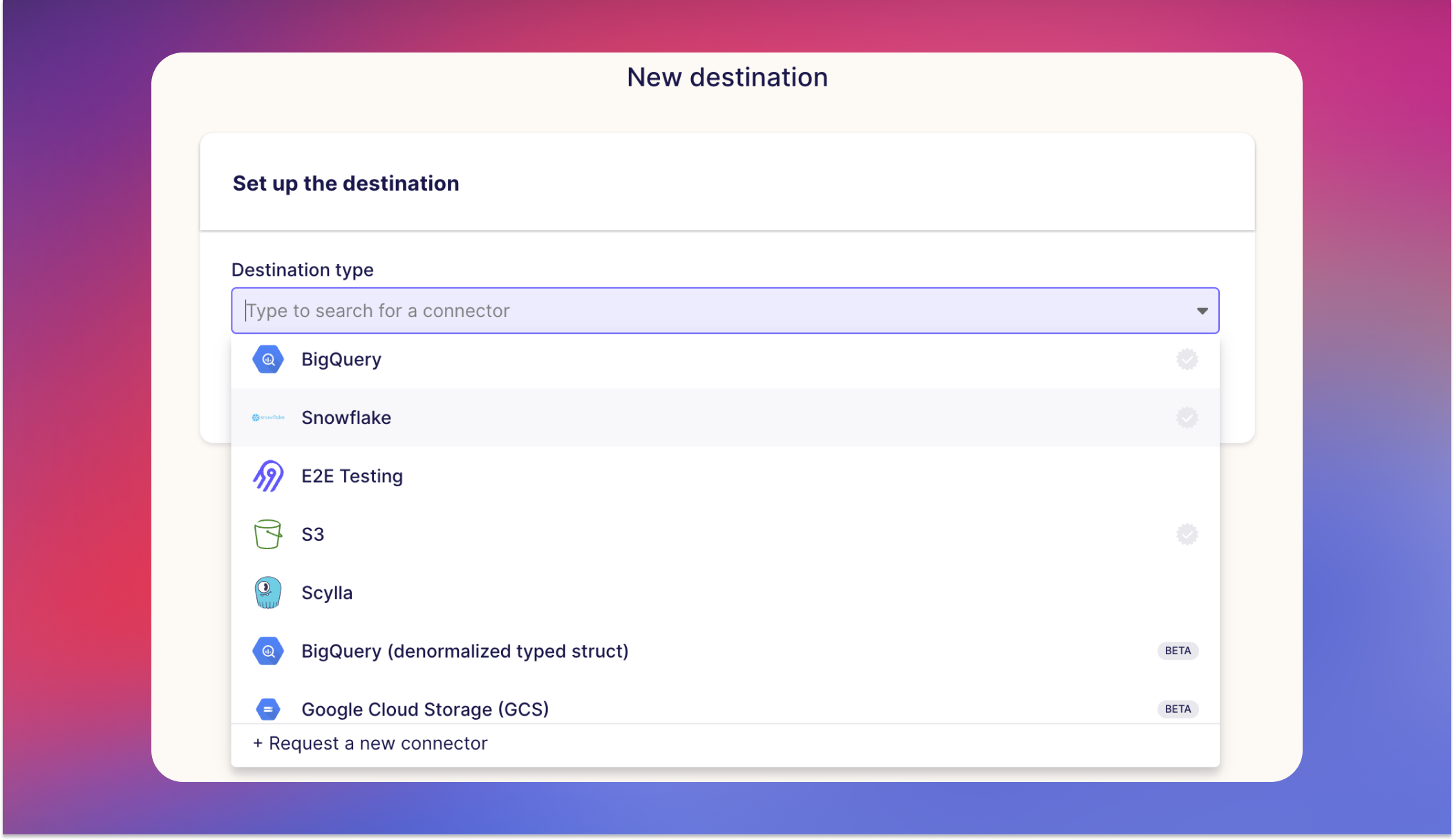Click the BigQuery denormalized hexagon icon
Screen dimensions: 1454x840
[268, 651]
